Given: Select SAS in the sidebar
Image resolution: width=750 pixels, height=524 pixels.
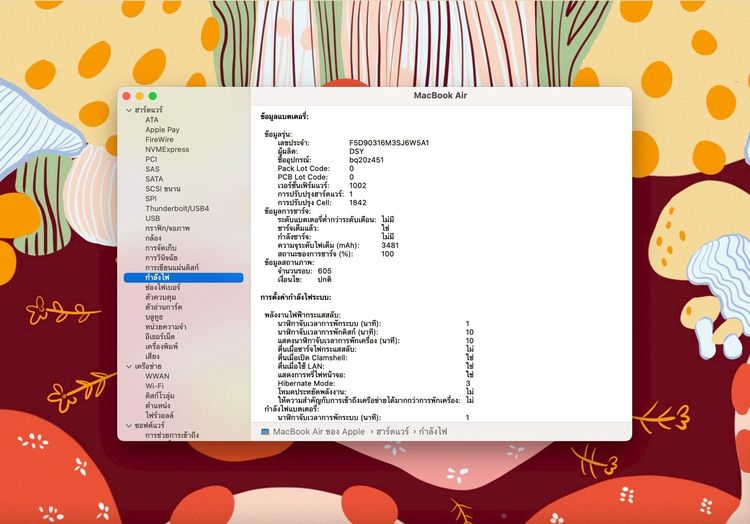Looking at the screenshot, I should click(152, 169).
